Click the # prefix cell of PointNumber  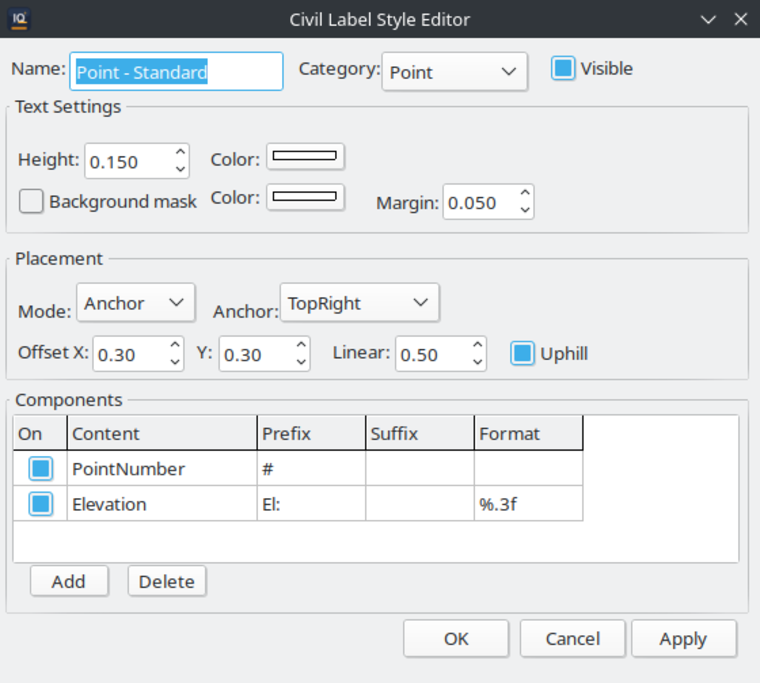(x=311, y=469)
